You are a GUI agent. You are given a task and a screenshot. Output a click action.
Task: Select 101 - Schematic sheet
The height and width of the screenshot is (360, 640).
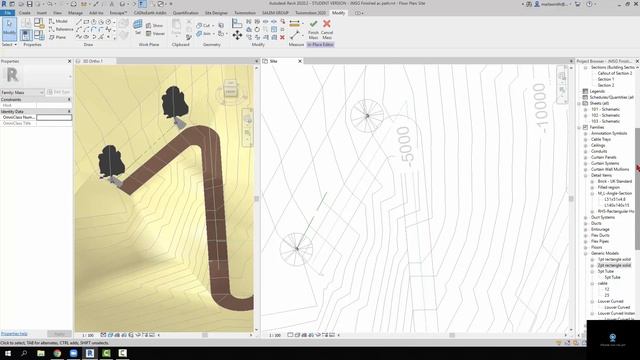[605, 109]
